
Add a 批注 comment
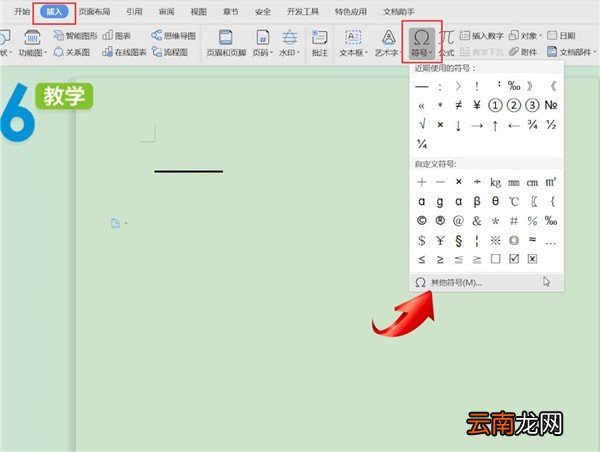pyautogui.click(x=320, y=43)
